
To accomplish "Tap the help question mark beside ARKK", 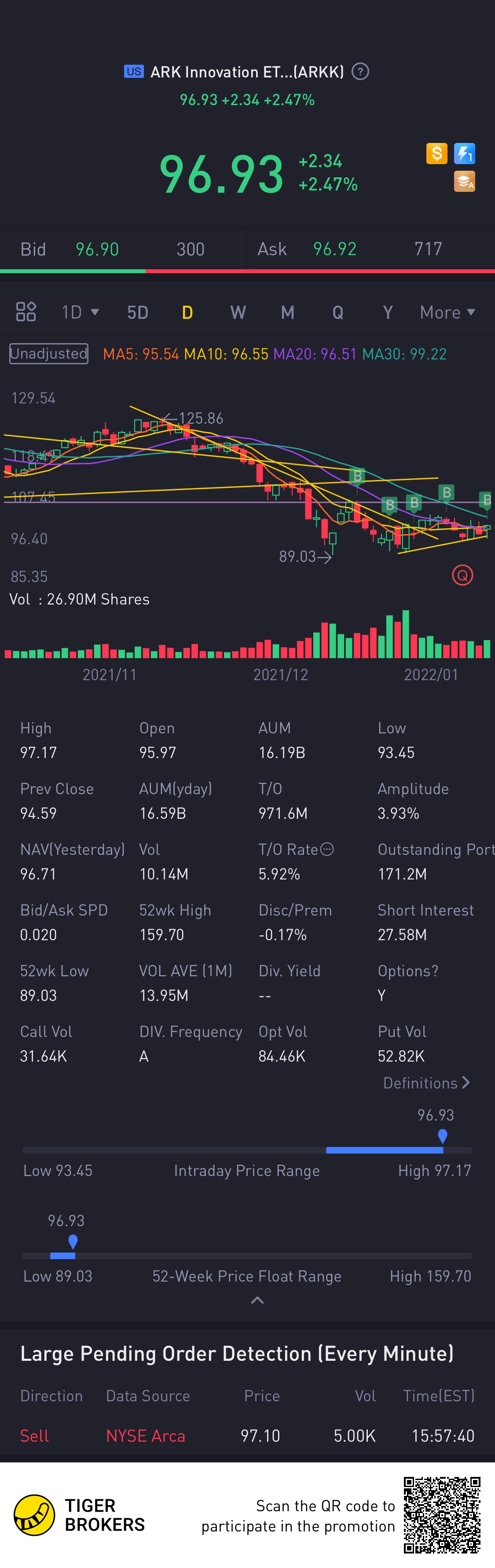I will 360,72.
